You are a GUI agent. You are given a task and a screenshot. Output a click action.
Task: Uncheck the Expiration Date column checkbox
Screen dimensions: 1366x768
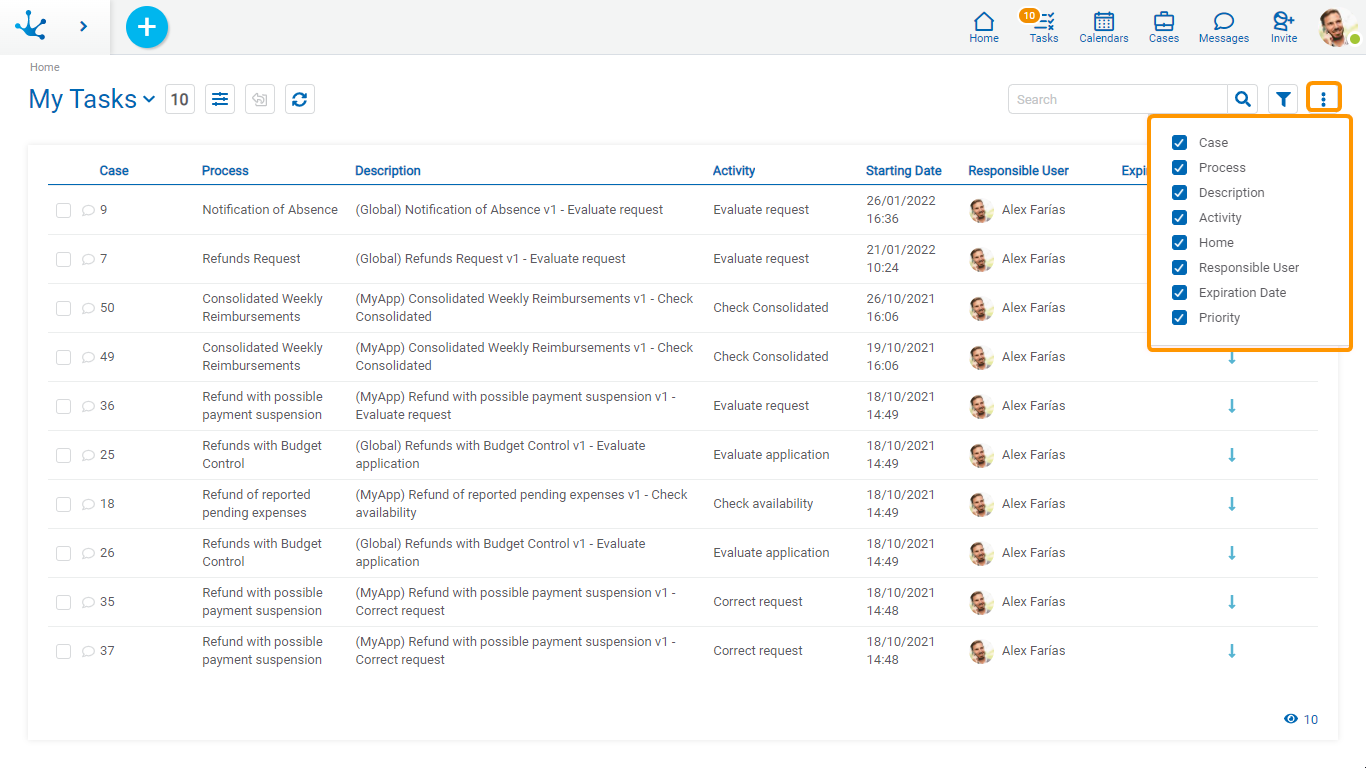tap(1179, 293)
